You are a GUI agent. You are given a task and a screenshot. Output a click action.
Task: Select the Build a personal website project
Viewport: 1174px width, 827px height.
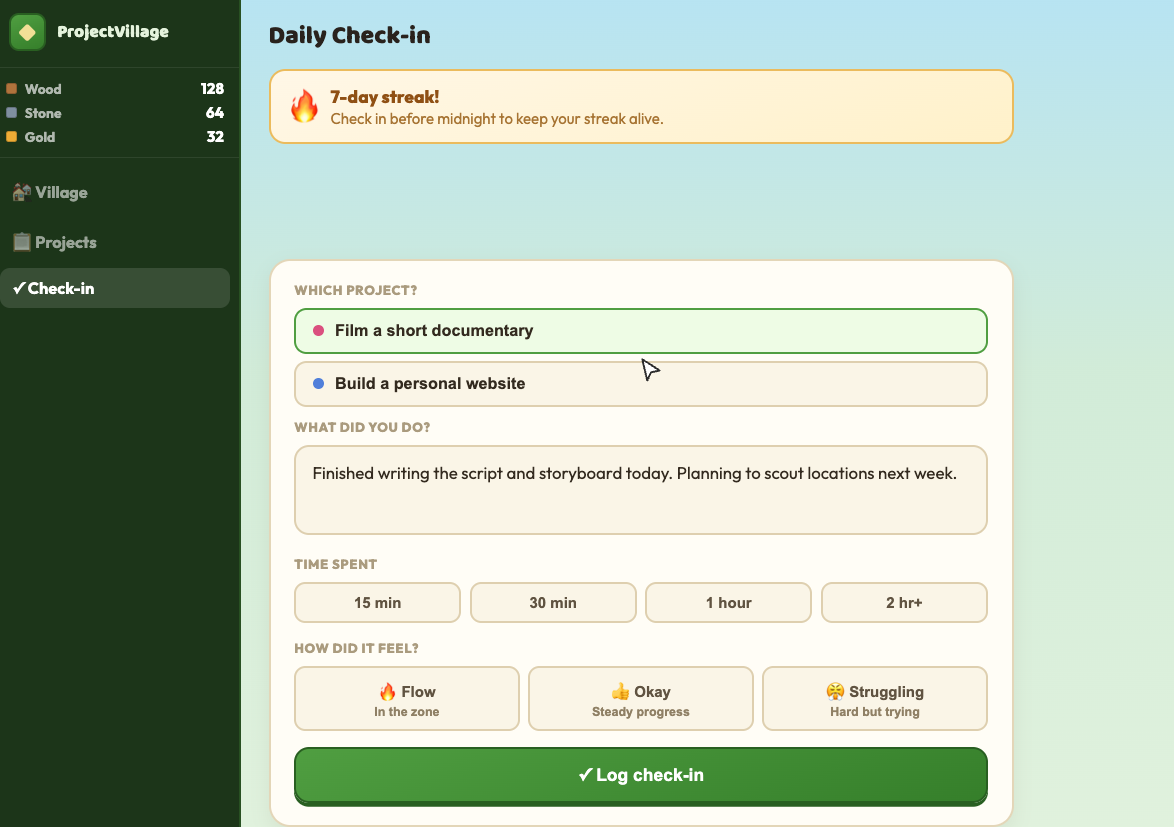pos(641,384)
